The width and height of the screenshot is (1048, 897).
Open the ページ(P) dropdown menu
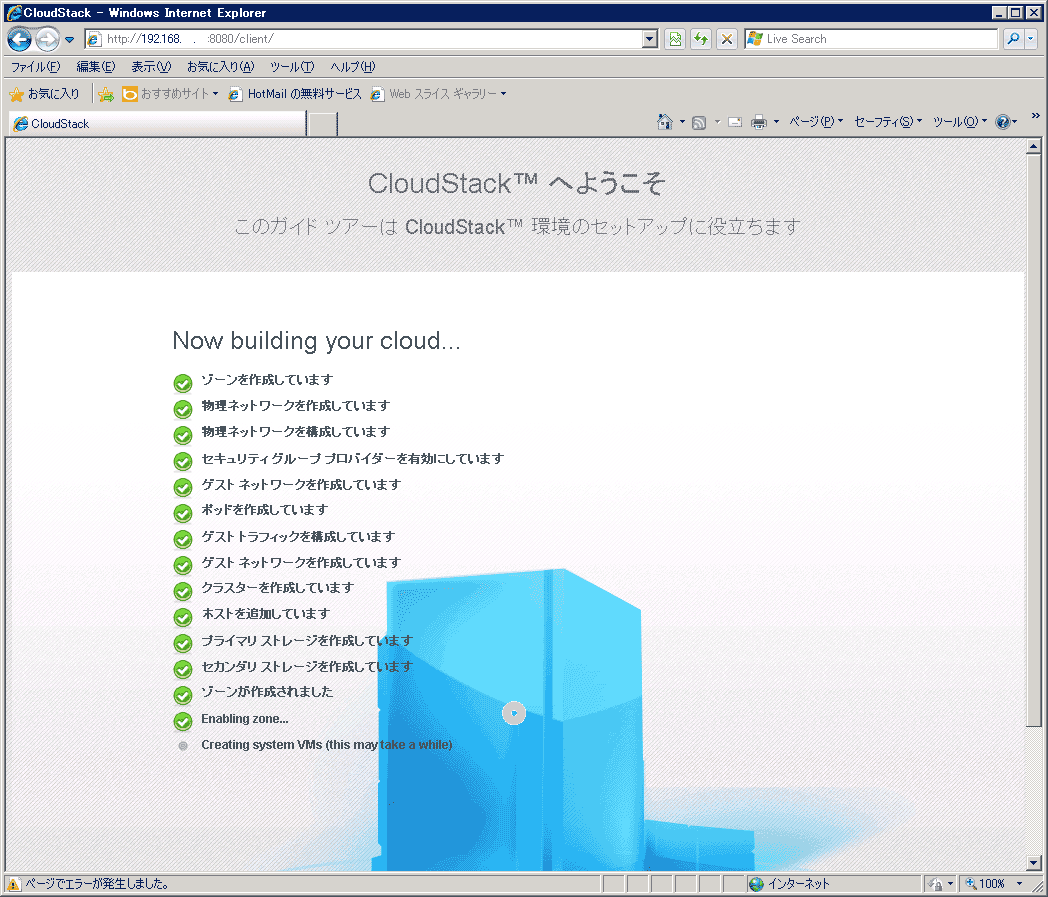[815, 122]
